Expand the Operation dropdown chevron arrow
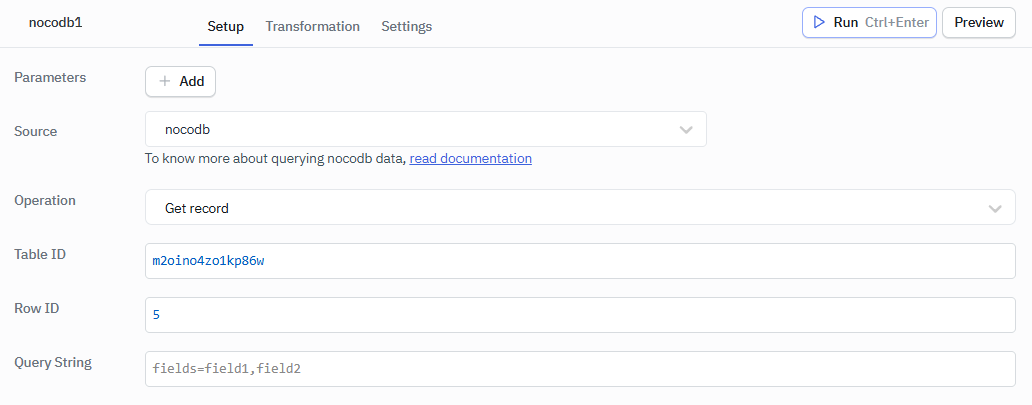Screen dimensions: 1032x405 (x=995, y=208)
